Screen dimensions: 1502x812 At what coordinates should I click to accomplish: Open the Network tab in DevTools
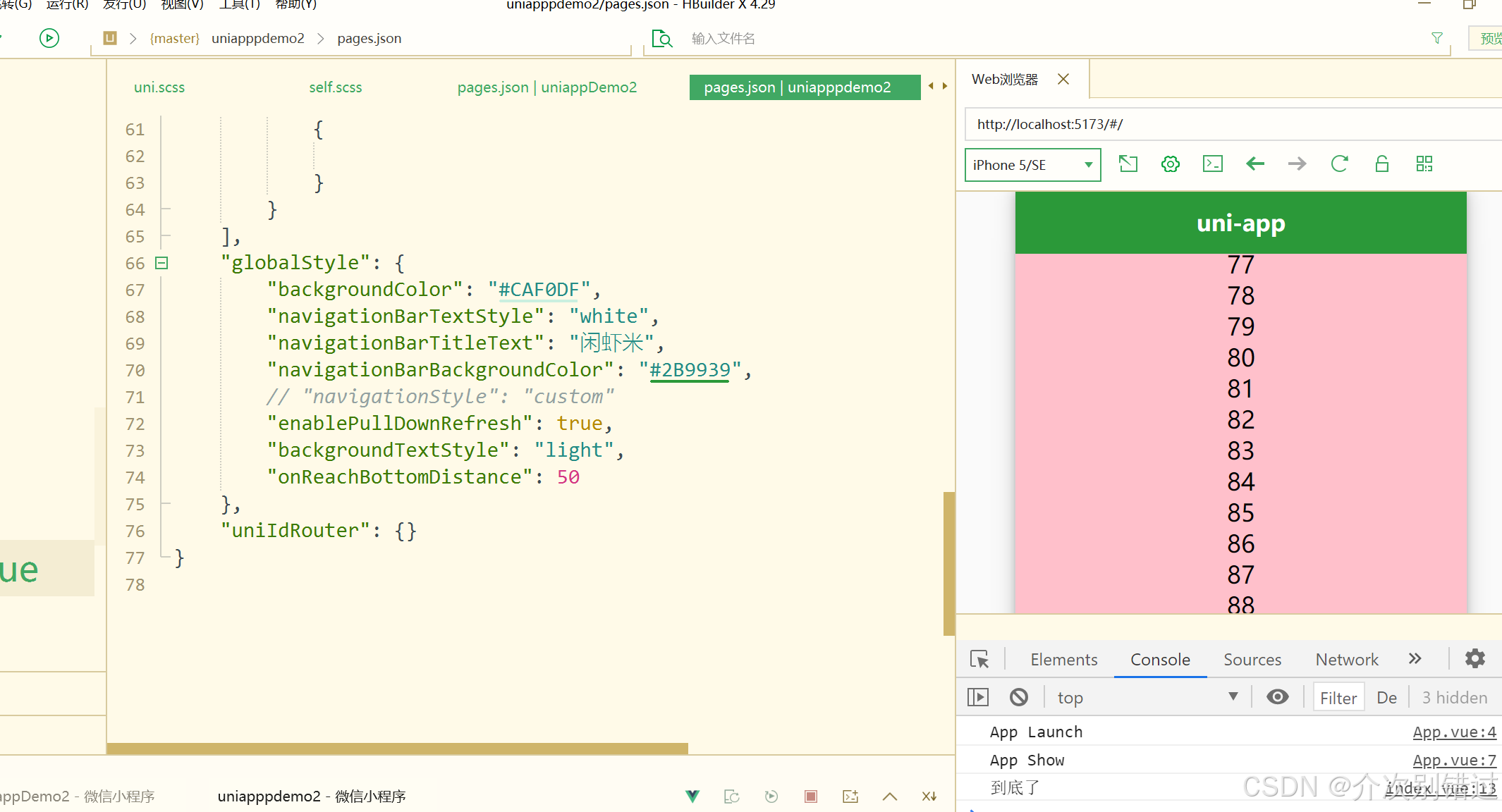click(x=1346, y=660)
